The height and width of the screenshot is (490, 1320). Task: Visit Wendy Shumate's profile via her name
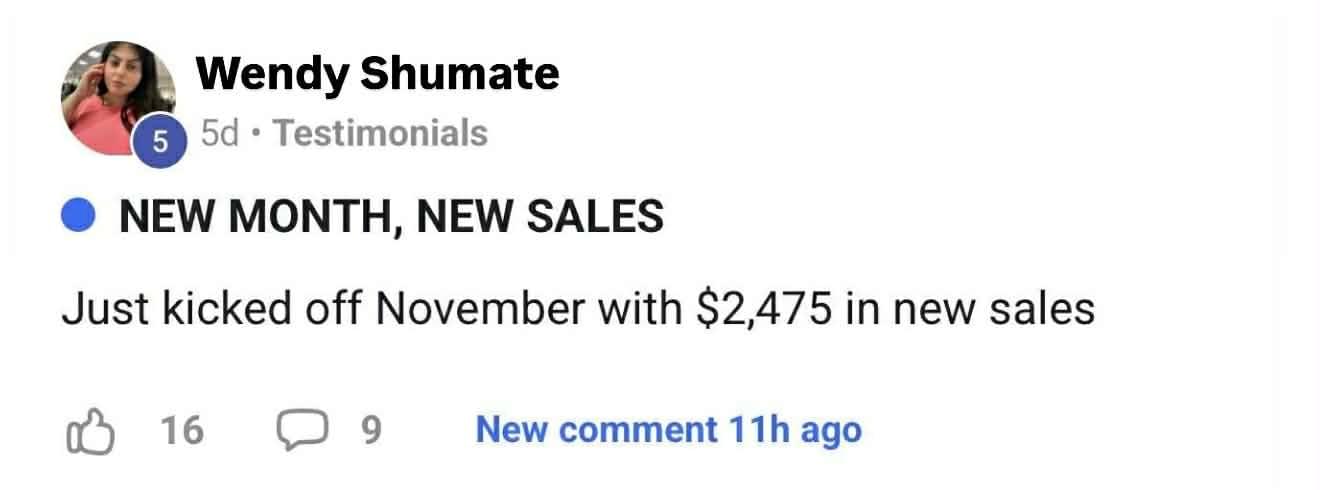377,74
